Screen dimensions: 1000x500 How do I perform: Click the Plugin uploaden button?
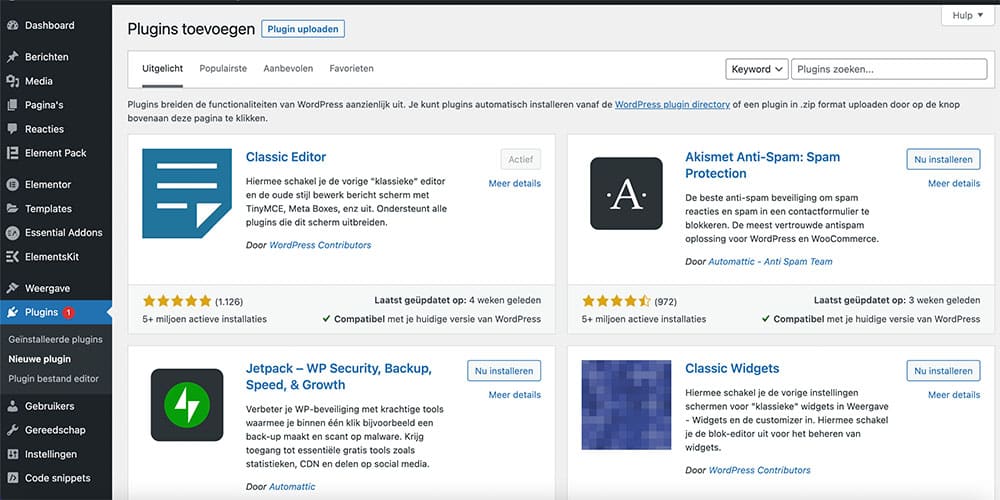point(303,29)
